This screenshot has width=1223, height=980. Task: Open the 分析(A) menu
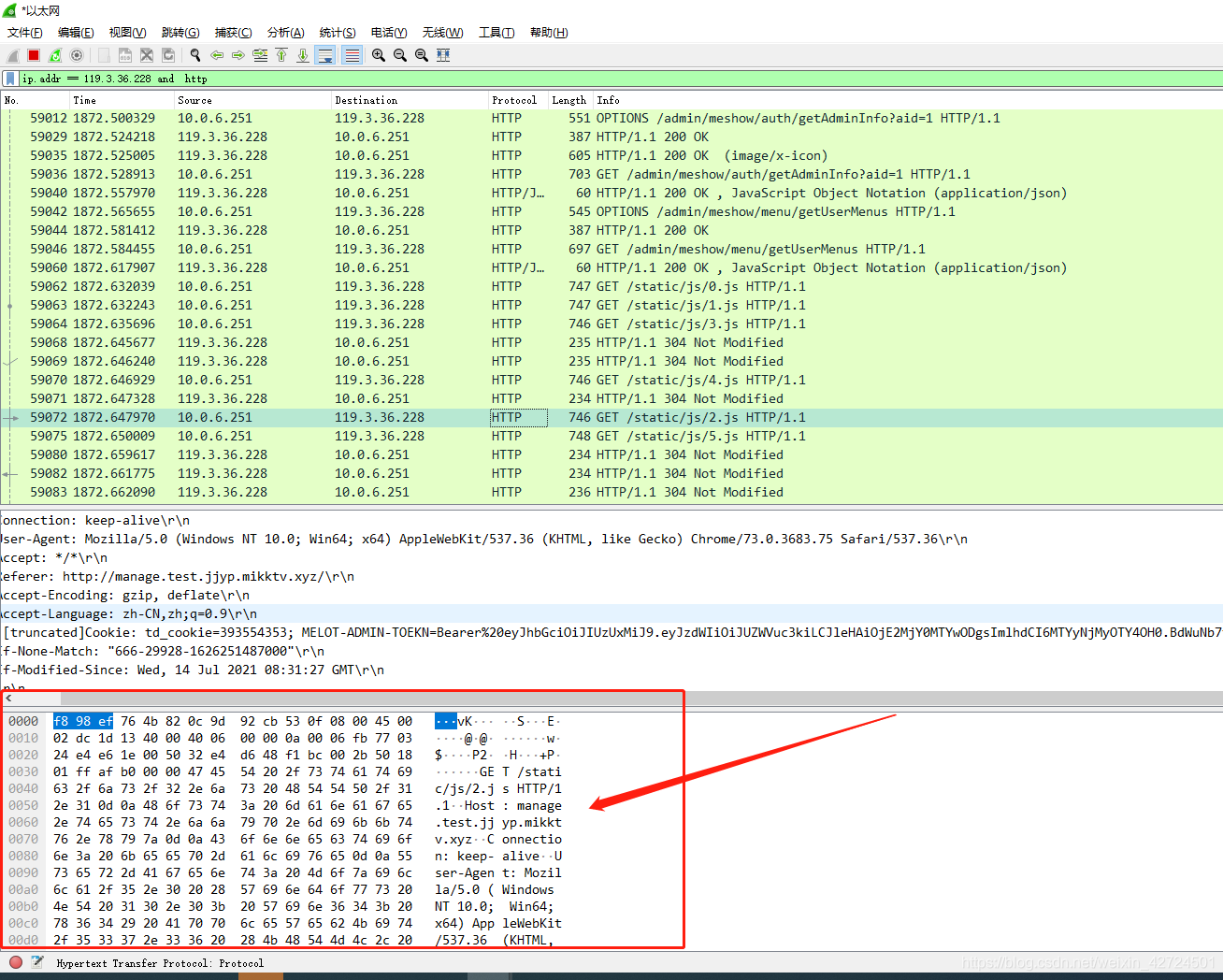click(x=285, y=33)
